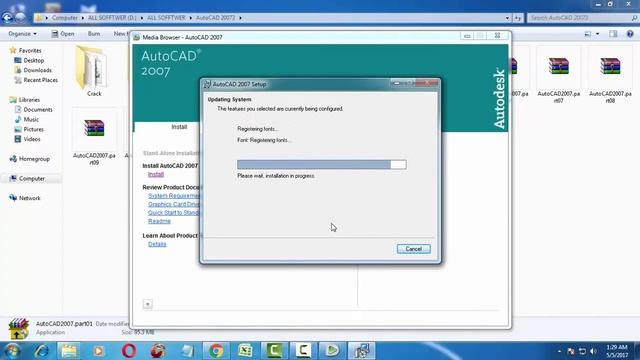Click the volume speaker tray icon

pyautogui.click(x=593, y=351)
